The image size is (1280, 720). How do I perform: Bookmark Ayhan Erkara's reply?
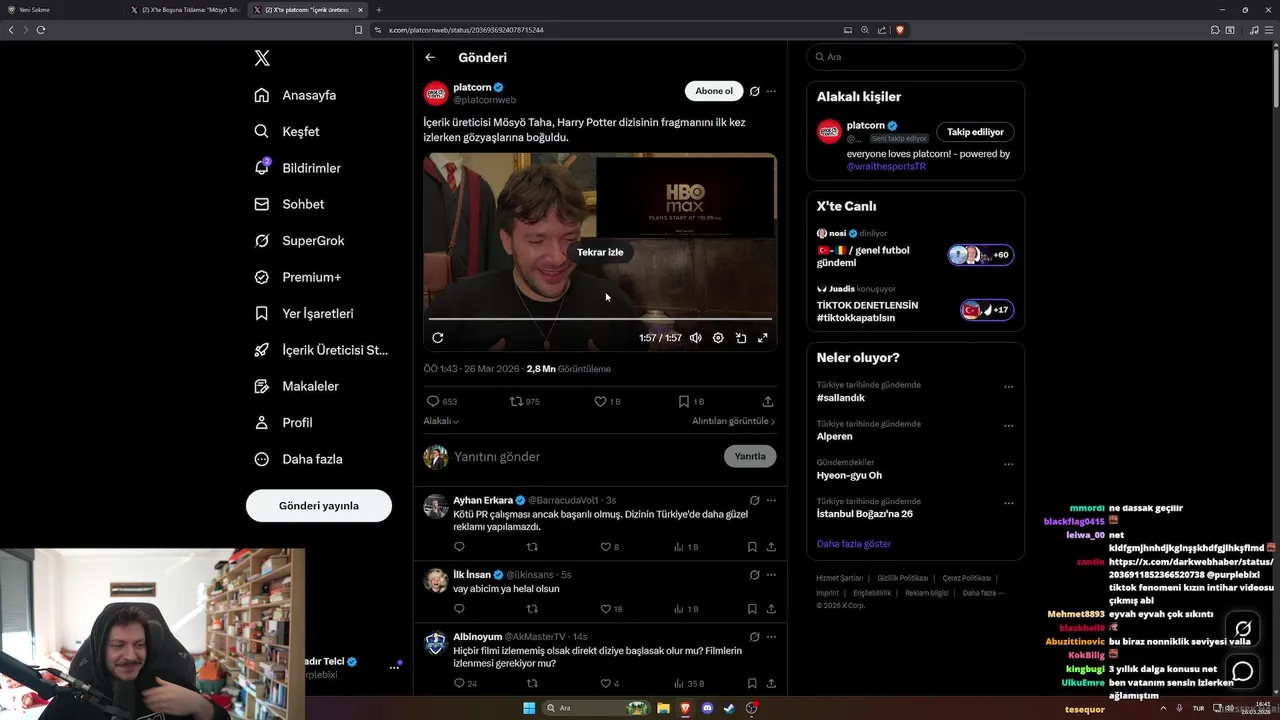pyautogui.click(x=752, y=547)
